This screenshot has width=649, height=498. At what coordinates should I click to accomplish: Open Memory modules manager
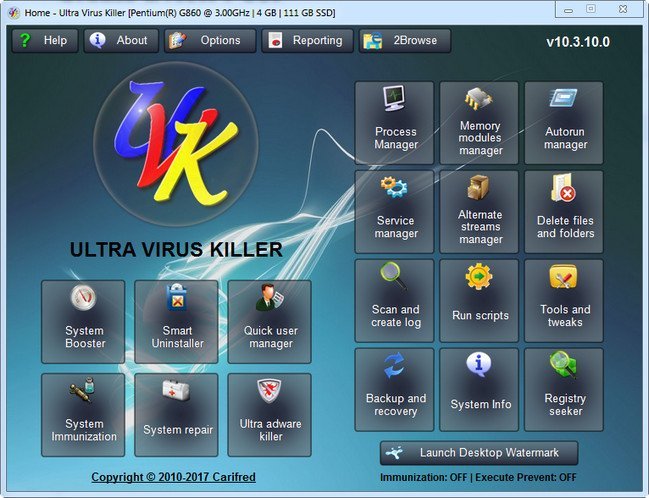[x=479, y=123]
